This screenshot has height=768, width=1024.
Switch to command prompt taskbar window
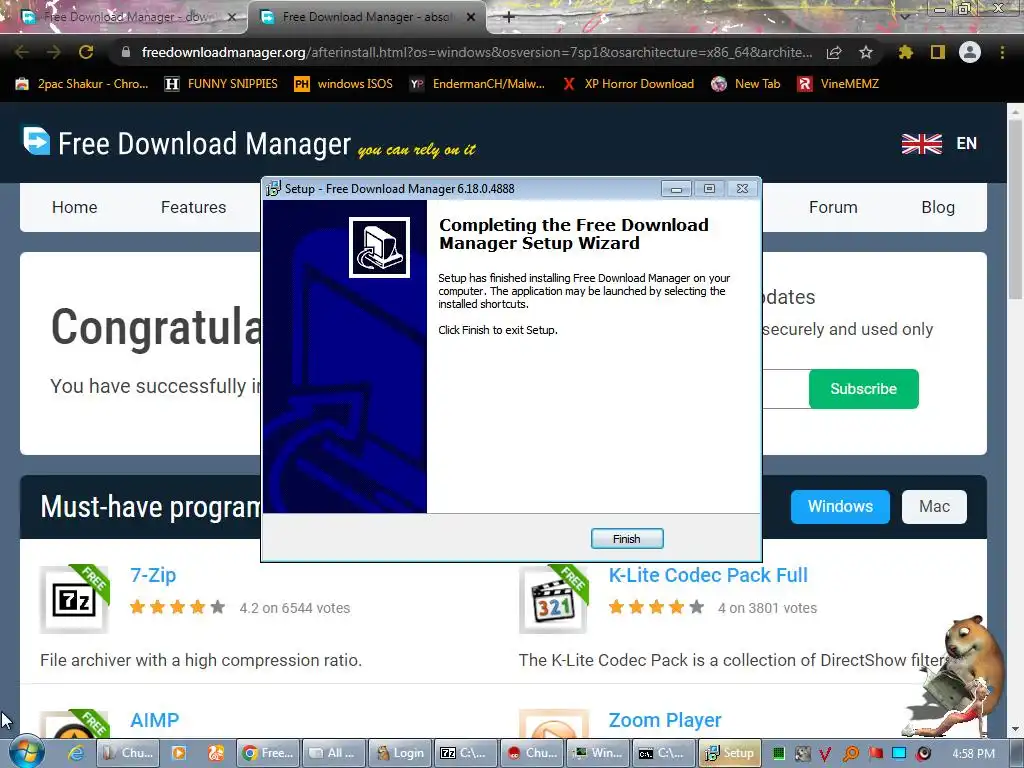664,753
